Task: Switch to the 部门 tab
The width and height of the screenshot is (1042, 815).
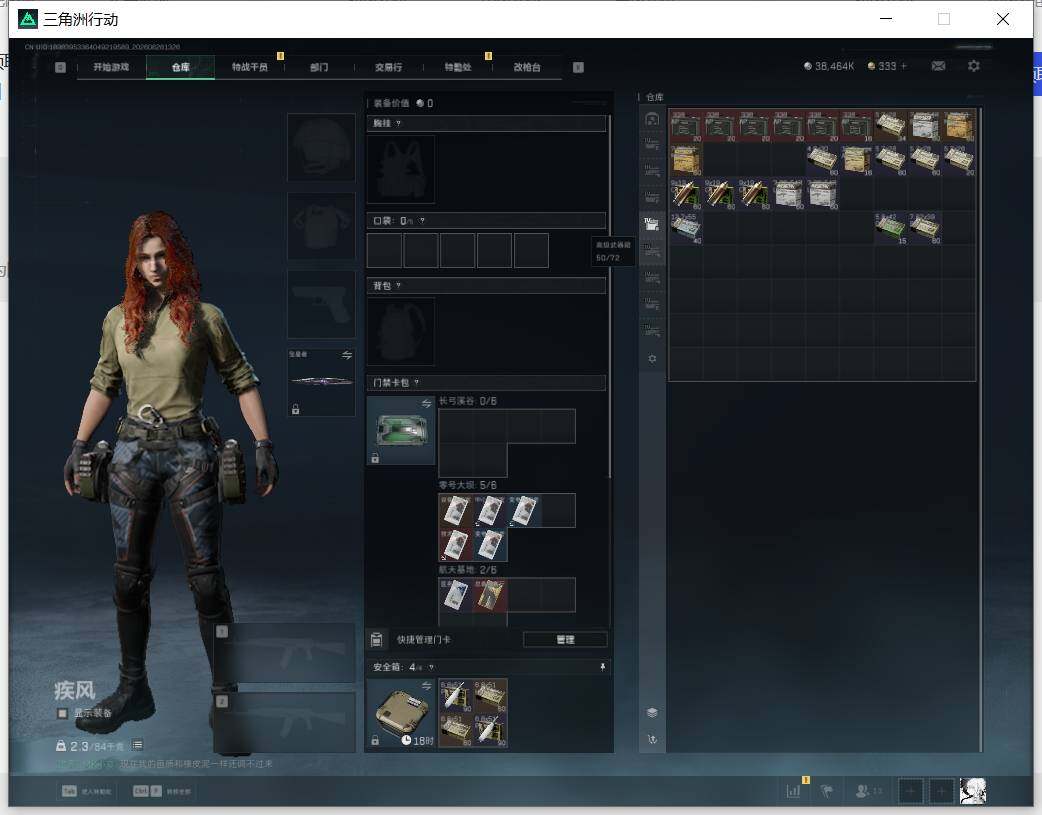Action: (319, 67)
